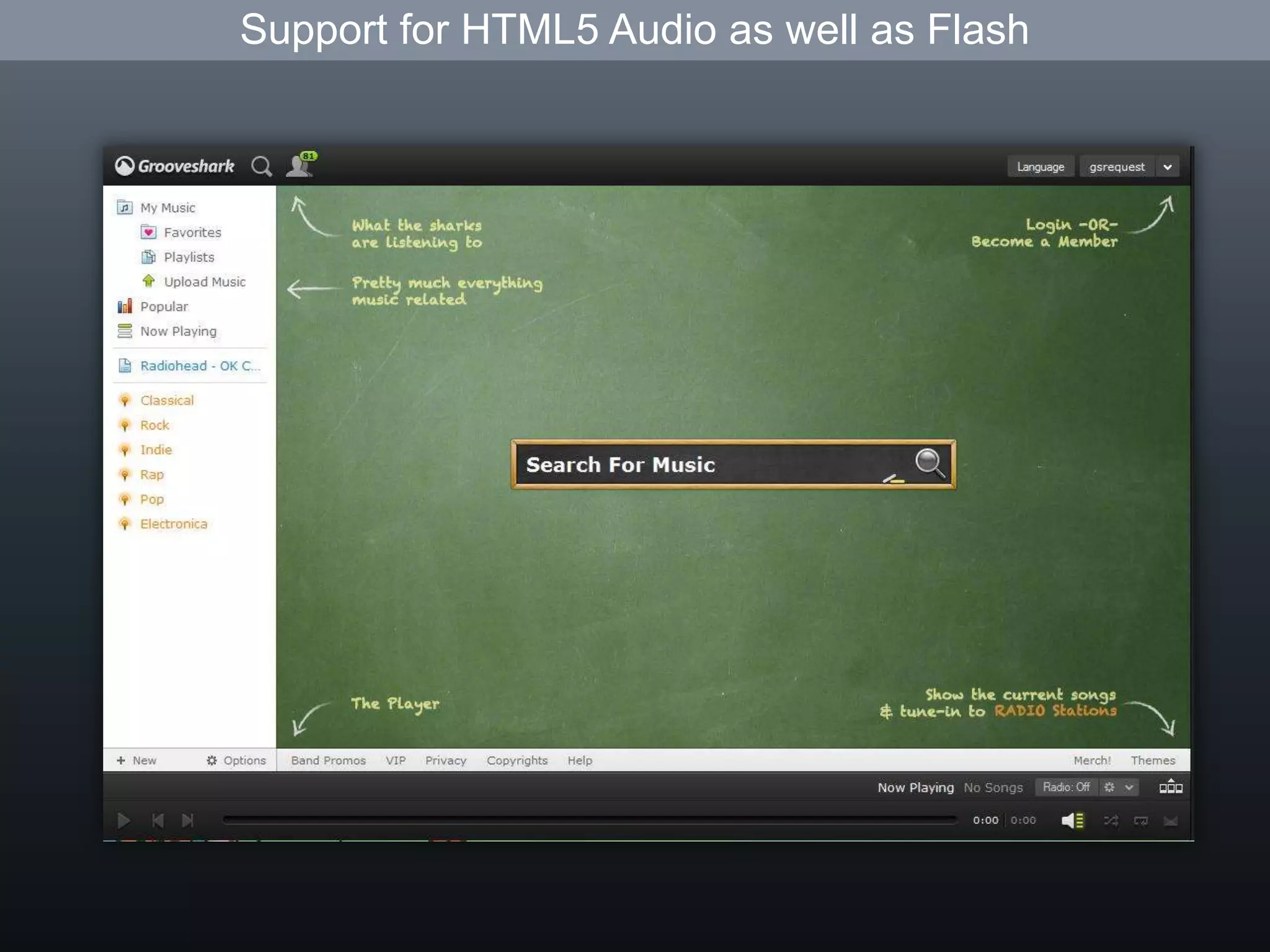Click the Popular bar chart icon

click(125, 306)
